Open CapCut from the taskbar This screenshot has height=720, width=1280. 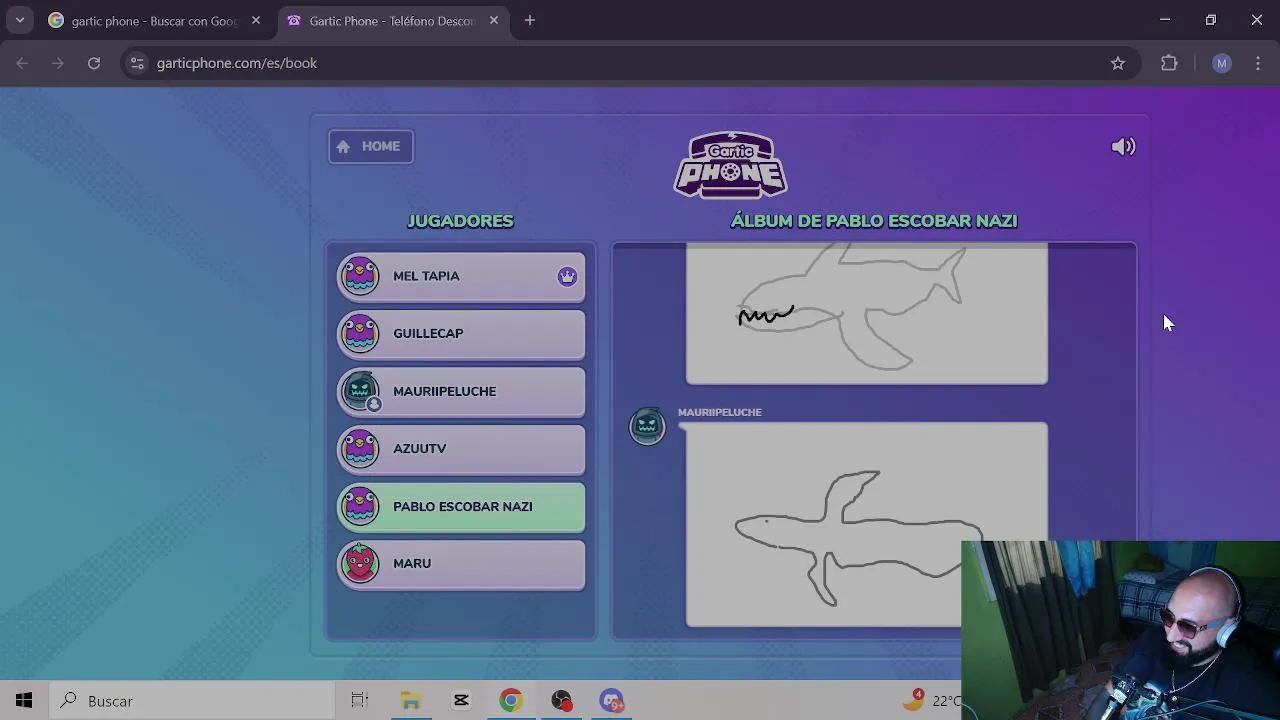click(461, 701)
